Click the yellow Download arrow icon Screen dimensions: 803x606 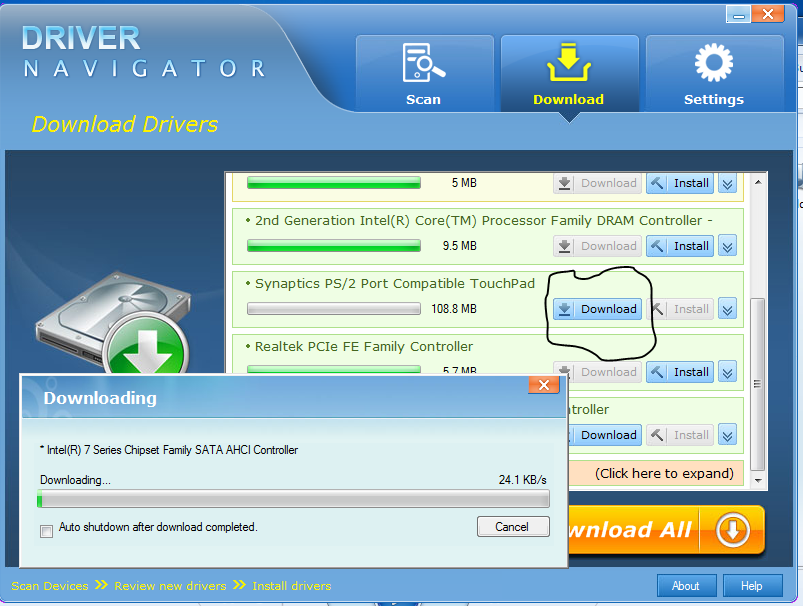[x=569, y=62]
